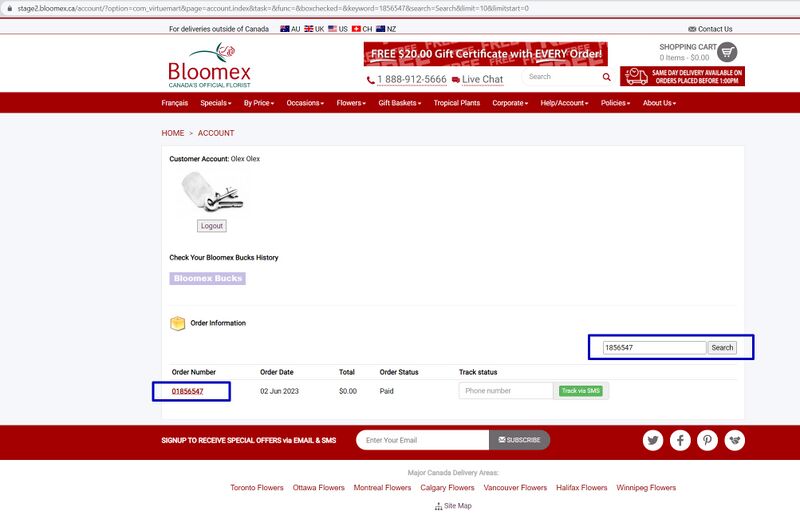Expand the Occasions dropdown menu
The height and width of the screenshot is (515, 800).
click(305, 103)
